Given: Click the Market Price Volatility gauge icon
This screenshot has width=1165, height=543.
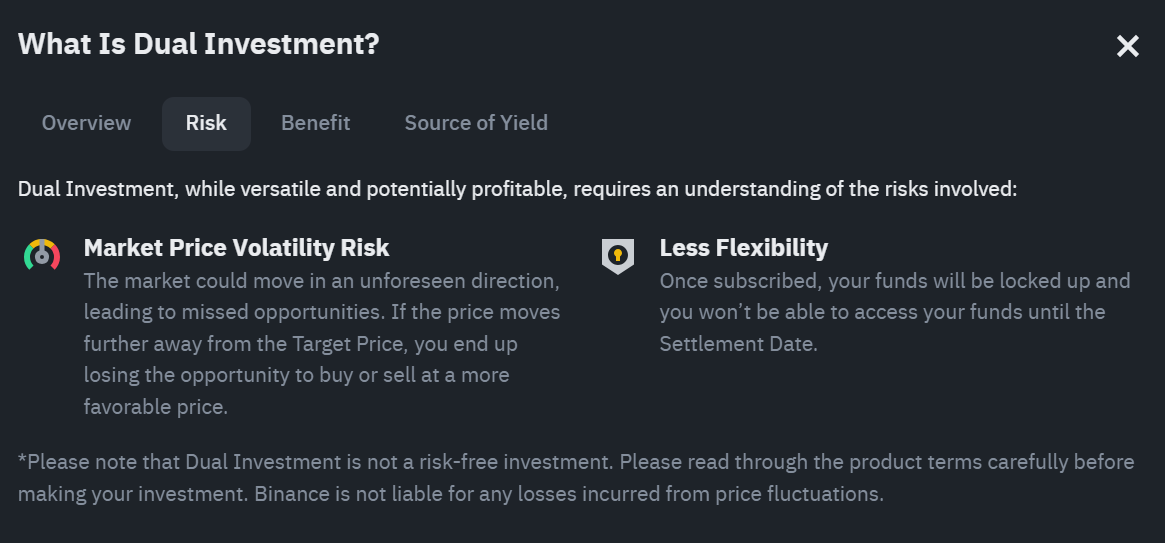Looking at the screenshot, I should point(42,255).
